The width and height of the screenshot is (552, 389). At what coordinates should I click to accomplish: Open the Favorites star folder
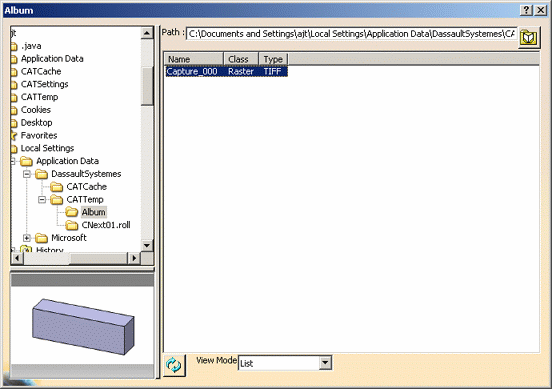point(39,135)
